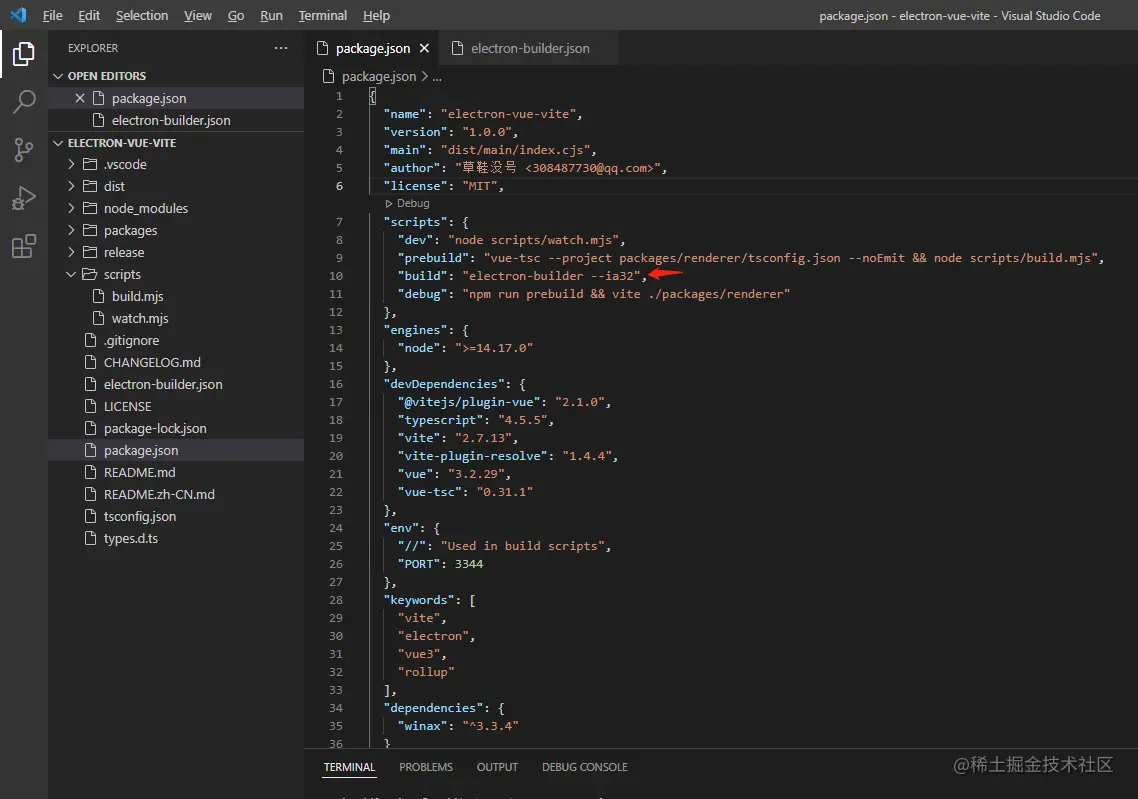Viewport: 1138px width, 799px height.
Task: Close package.json in Open Editors list
Action: [x=80, y=98]
